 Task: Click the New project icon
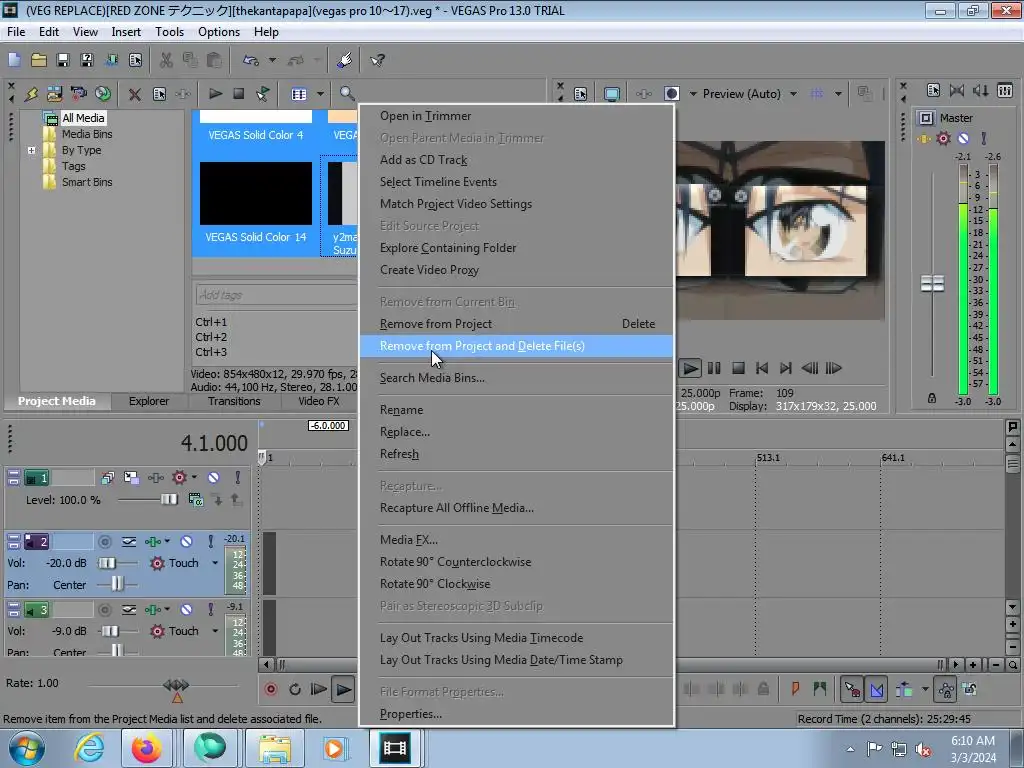point(14,60)
